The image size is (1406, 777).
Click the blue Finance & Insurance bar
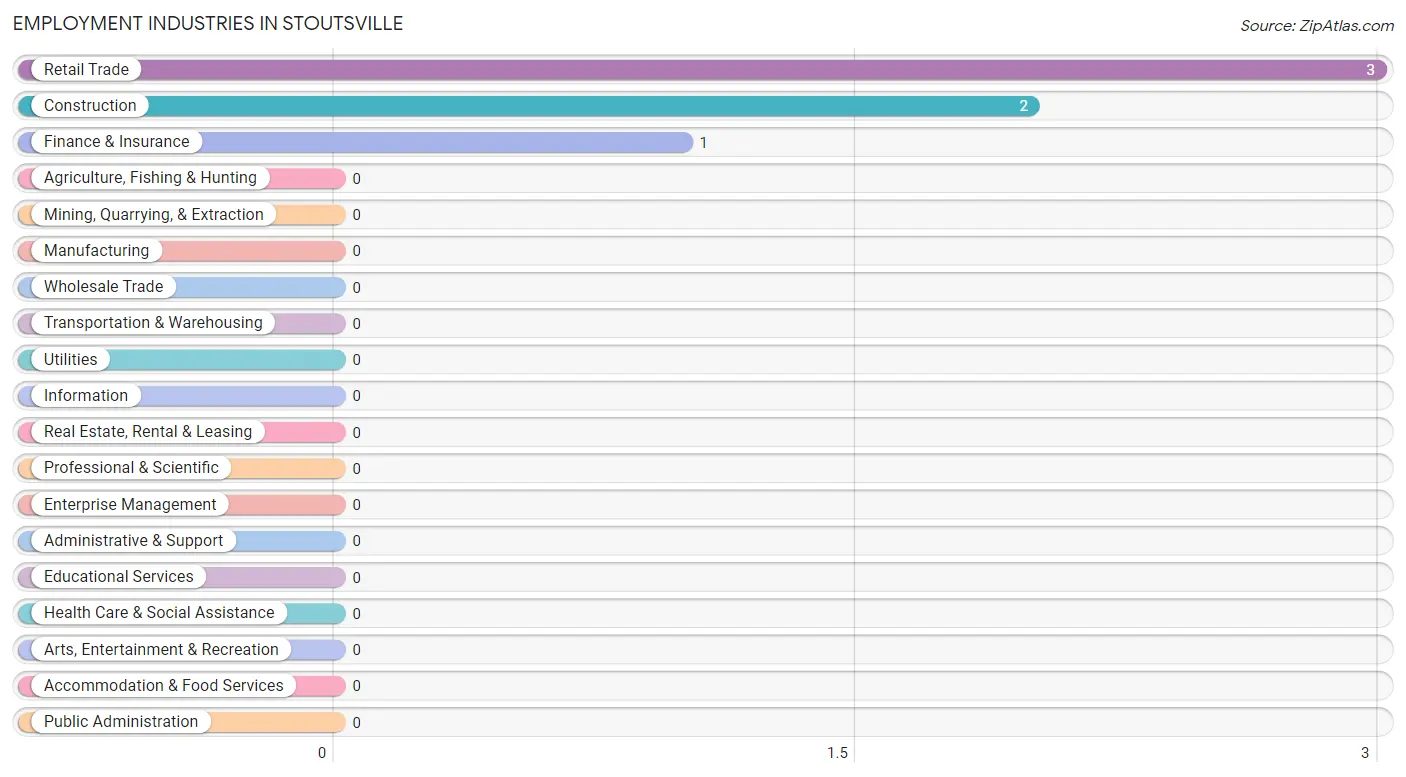tap(355, 142)
